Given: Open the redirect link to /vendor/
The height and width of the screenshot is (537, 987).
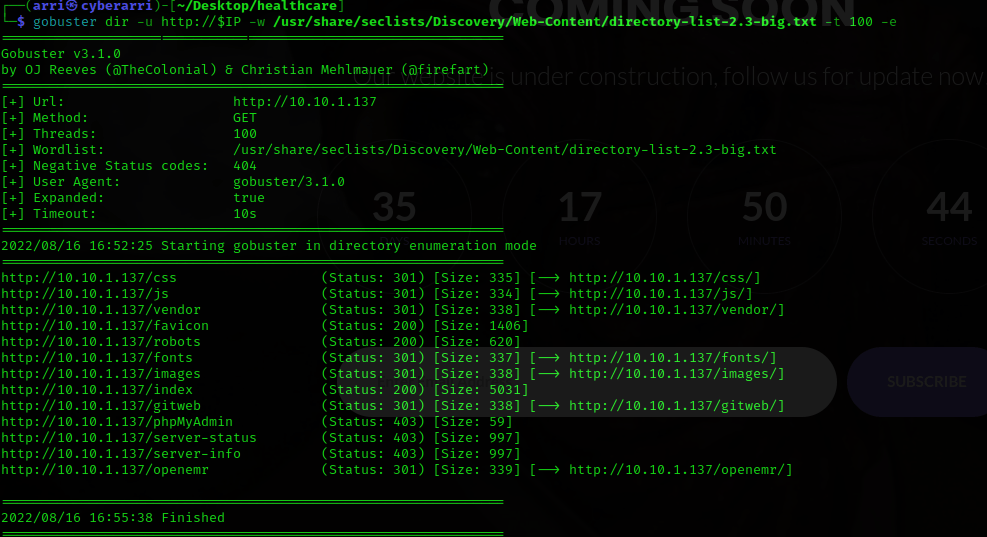Looking at the screenshot, I should click(x=676, y=310).
